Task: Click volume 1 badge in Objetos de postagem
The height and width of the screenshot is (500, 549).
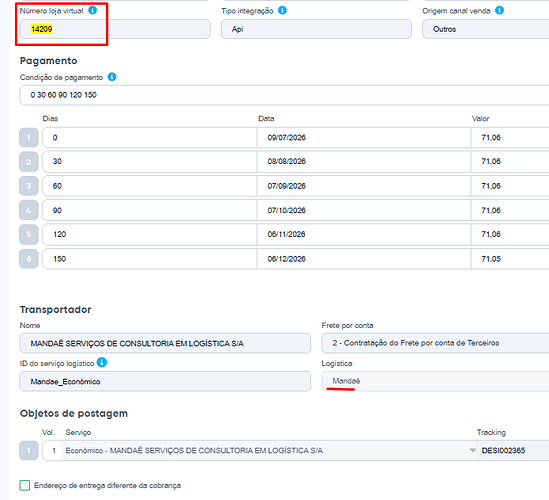Action: 29,451
